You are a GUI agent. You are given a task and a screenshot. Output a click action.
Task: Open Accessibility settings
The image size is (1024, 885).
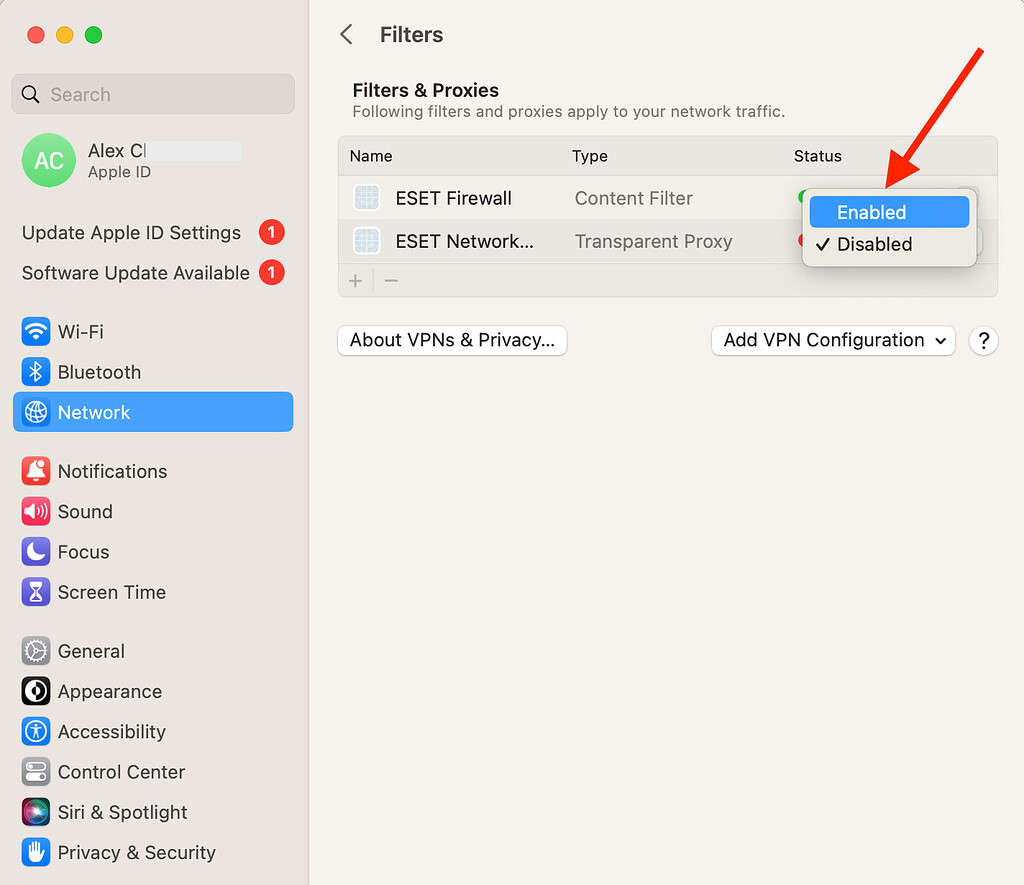110,731
